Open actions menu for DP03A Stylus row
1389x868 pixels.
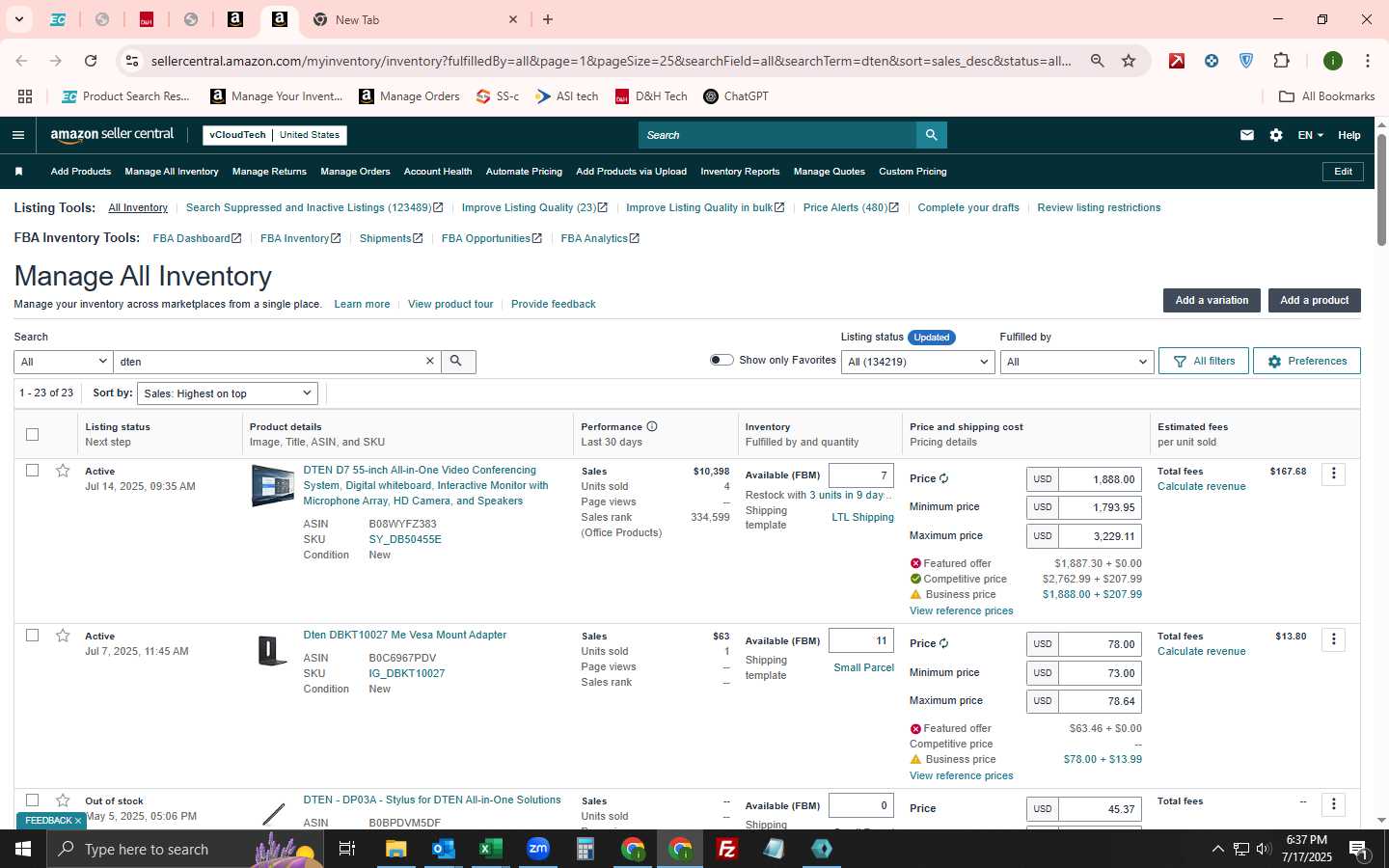[1333, 804]
